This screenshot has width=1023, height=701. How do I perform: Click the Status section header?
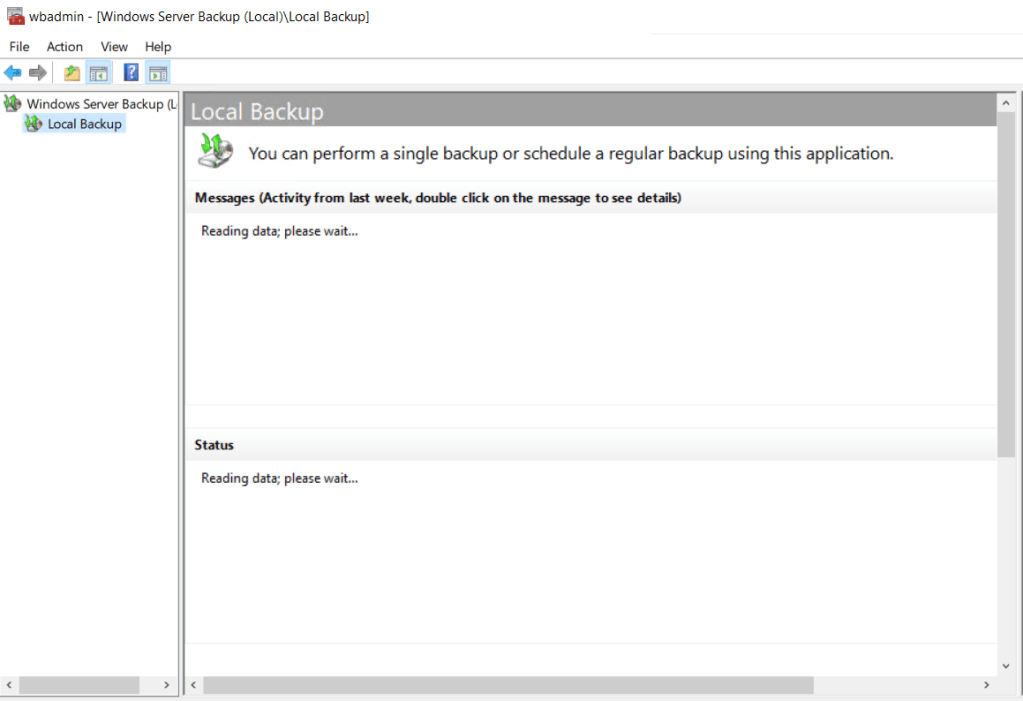[x=215, y=445]
